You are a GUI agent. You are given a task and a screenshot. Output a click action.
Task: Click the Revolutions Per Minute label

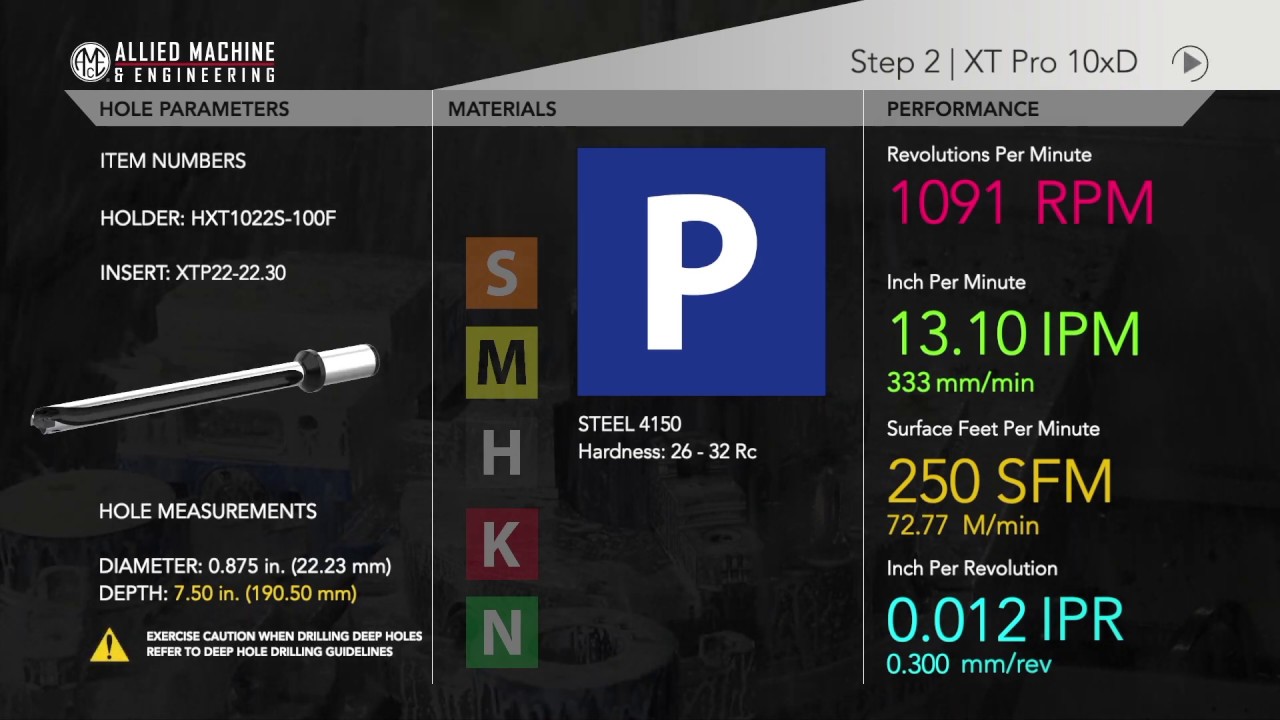pos(989,154)
